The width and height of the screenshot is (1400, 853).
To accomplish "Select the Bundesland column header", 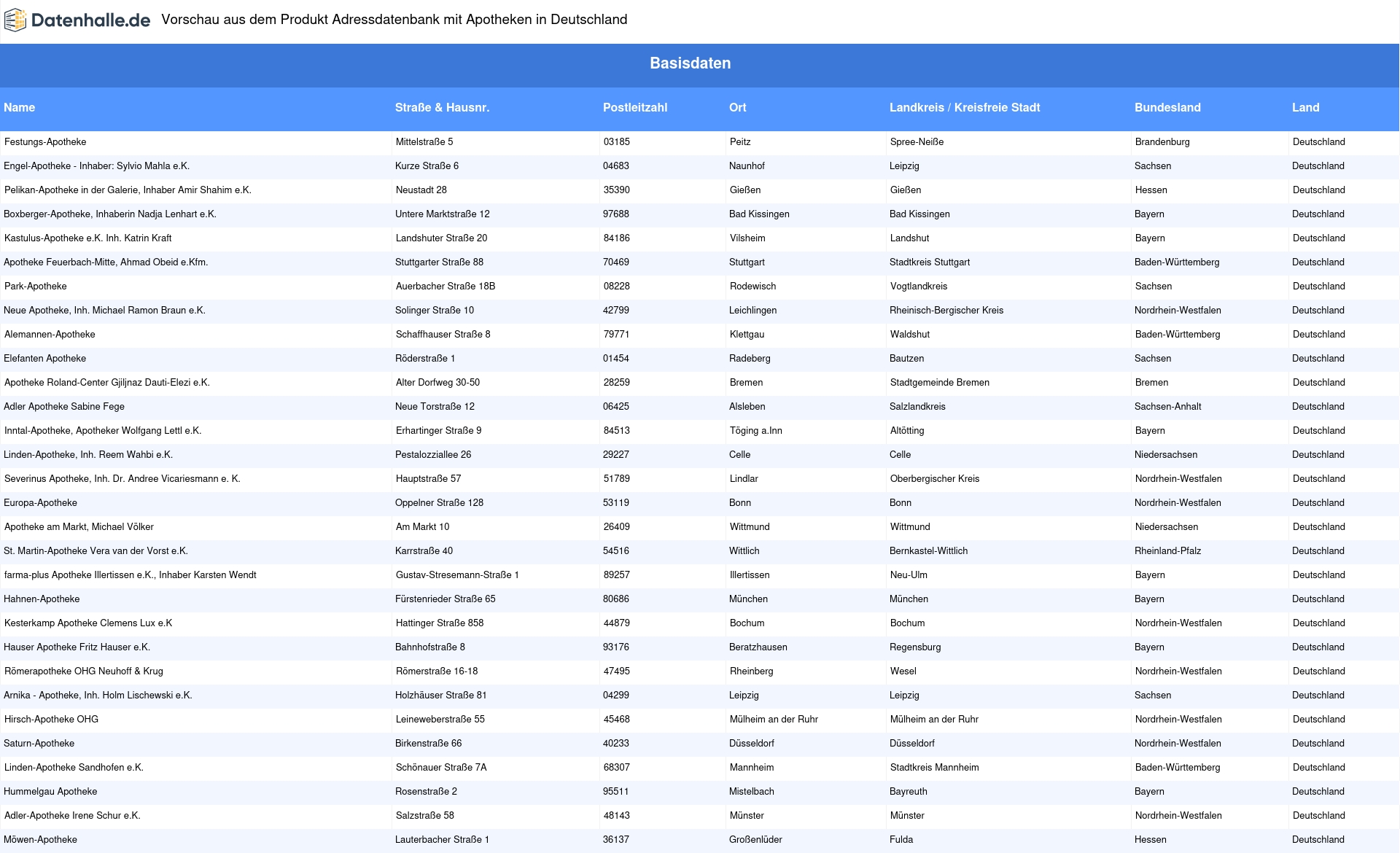I will [x=1167, y=107].
